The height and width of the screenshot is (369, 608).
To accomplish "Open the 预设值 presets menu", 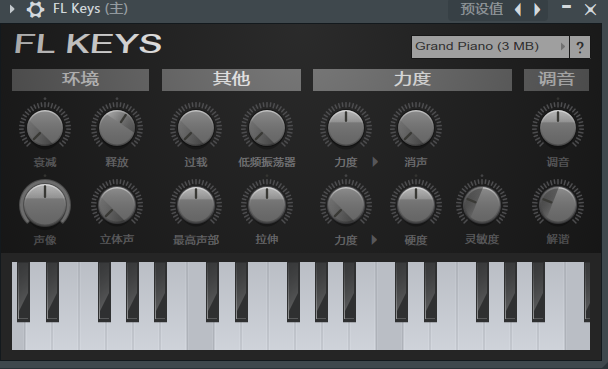I will 482,9.
